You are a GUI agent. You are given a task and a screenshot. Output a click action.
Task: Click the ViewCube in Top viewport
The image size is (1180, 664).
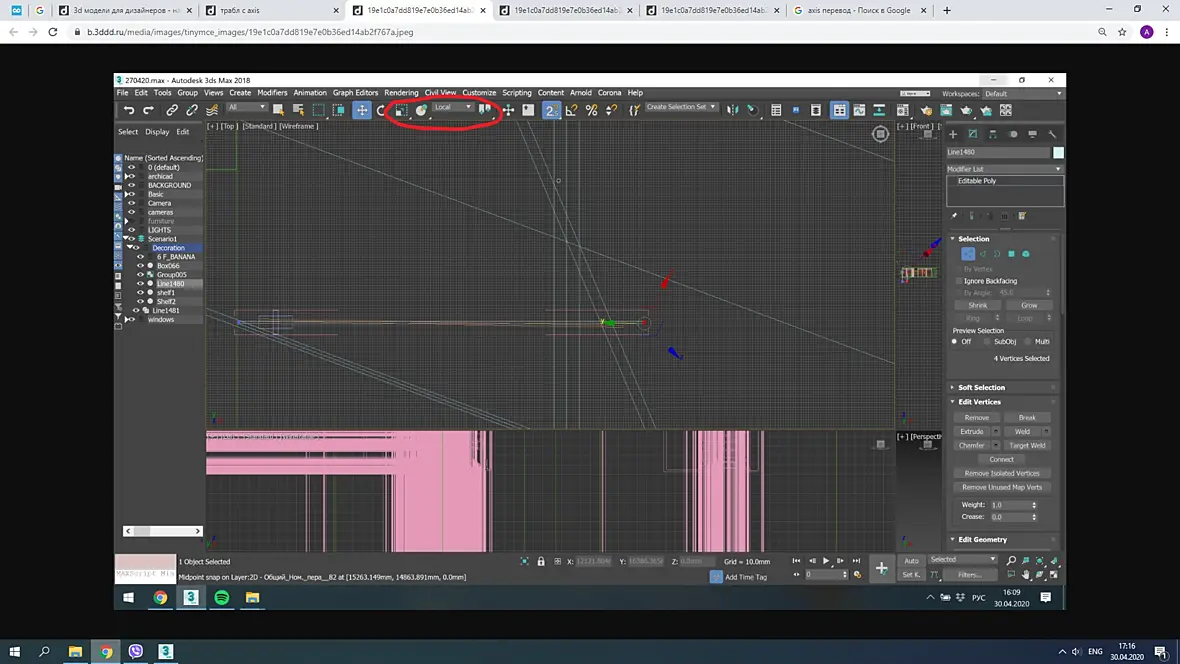pos(880,135)
